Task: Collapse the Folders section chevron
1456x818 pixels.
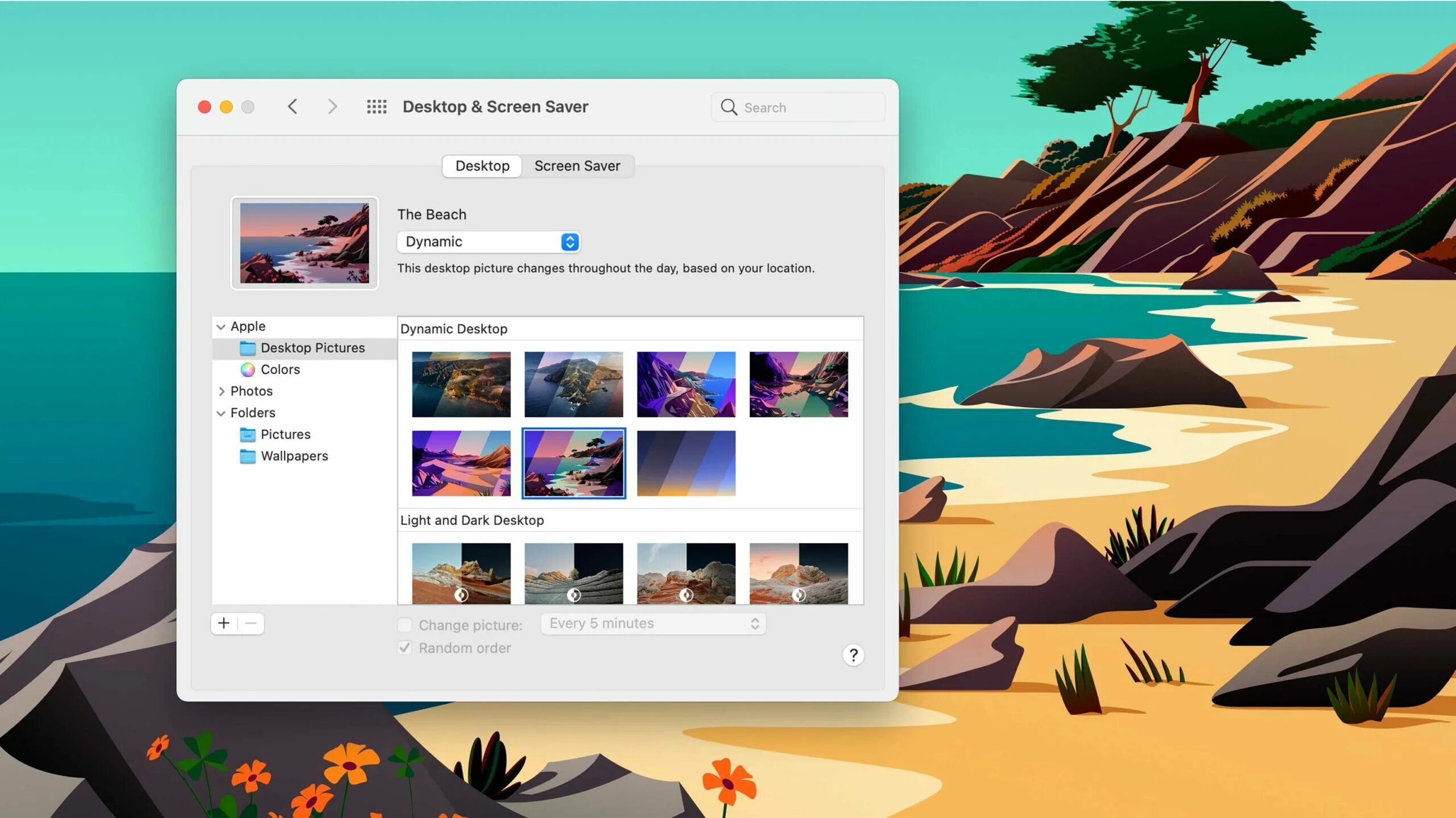Action: point(221,413)
